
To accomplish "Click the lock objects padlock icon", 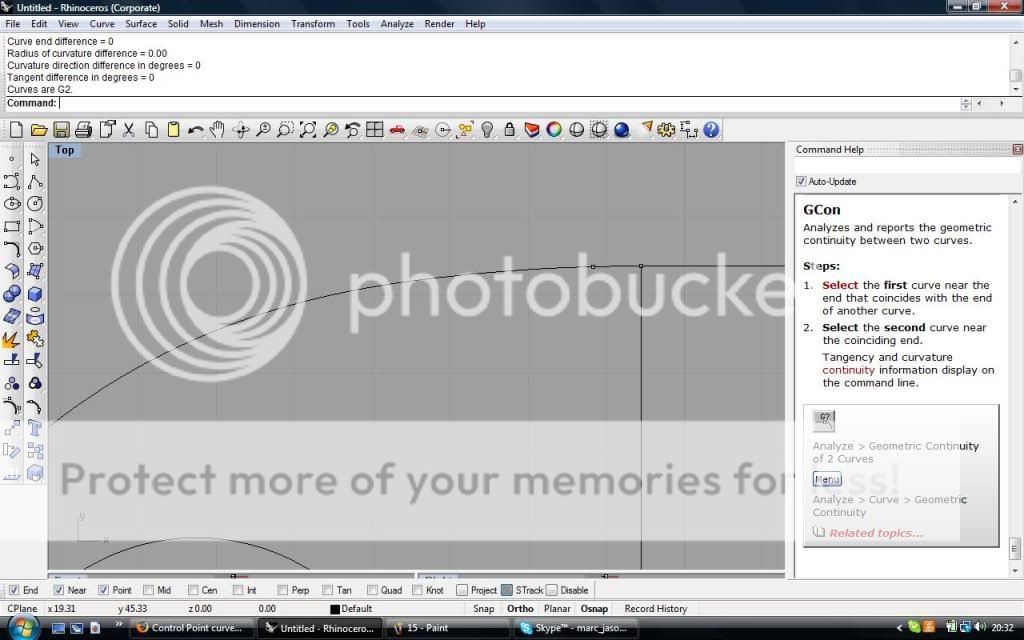I will pos(510,130).
